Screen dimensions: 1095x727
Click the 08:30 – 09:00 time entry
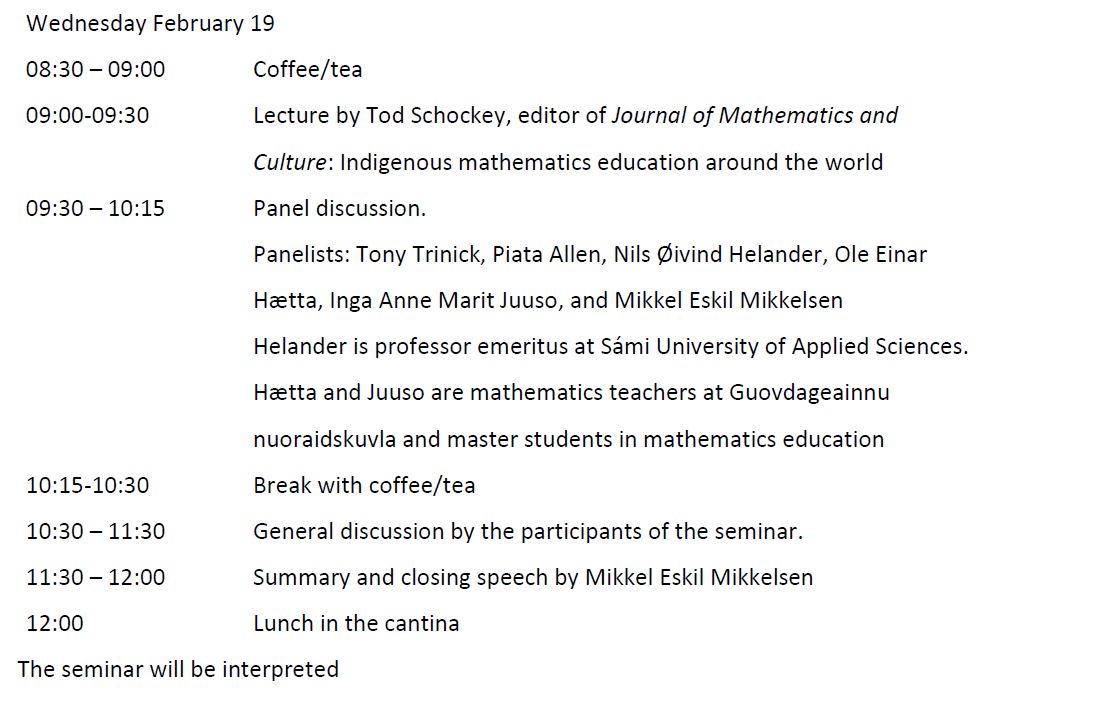click(96, 69)
